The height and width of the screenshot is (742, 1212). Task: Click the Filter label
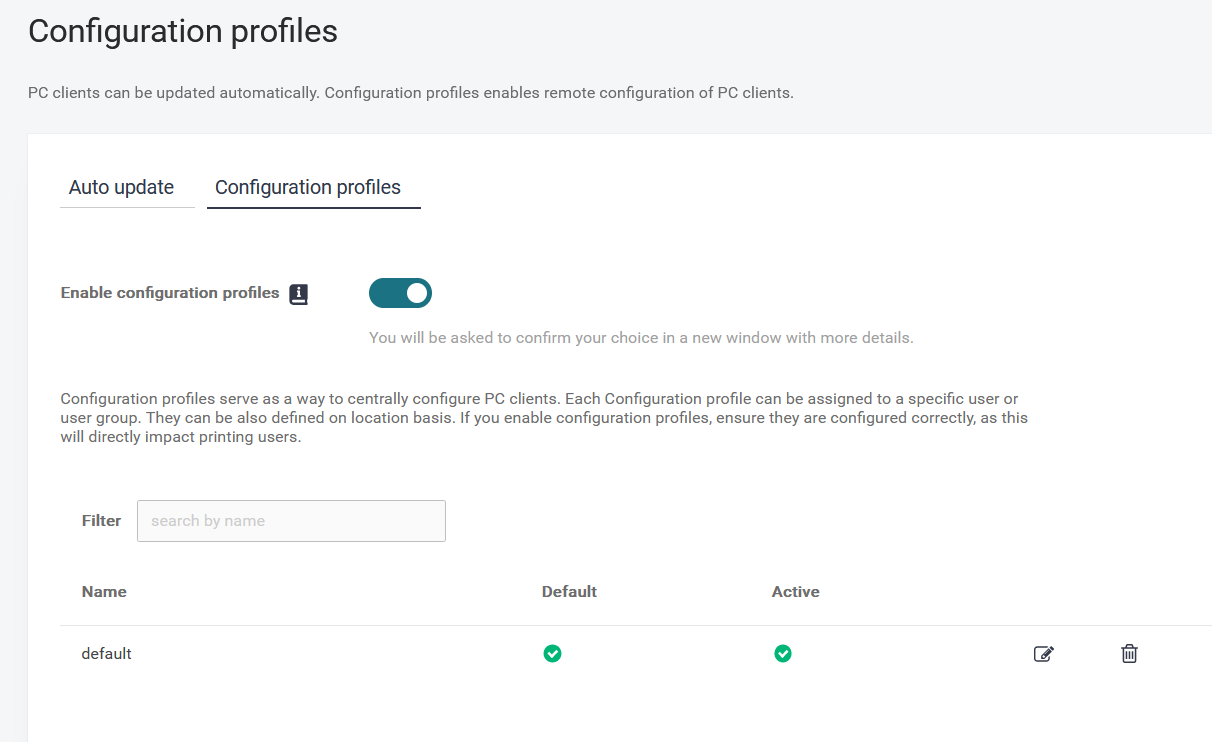click(x=101, y=521)
